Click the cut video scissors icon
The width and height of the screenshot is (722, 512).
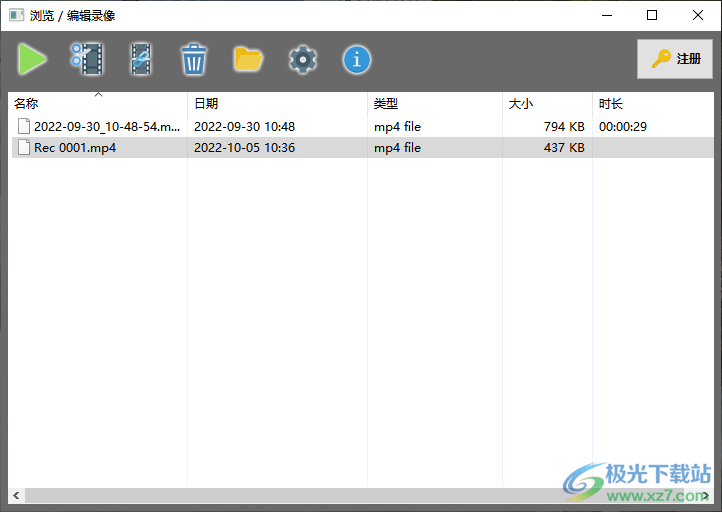tap(87, 60)
